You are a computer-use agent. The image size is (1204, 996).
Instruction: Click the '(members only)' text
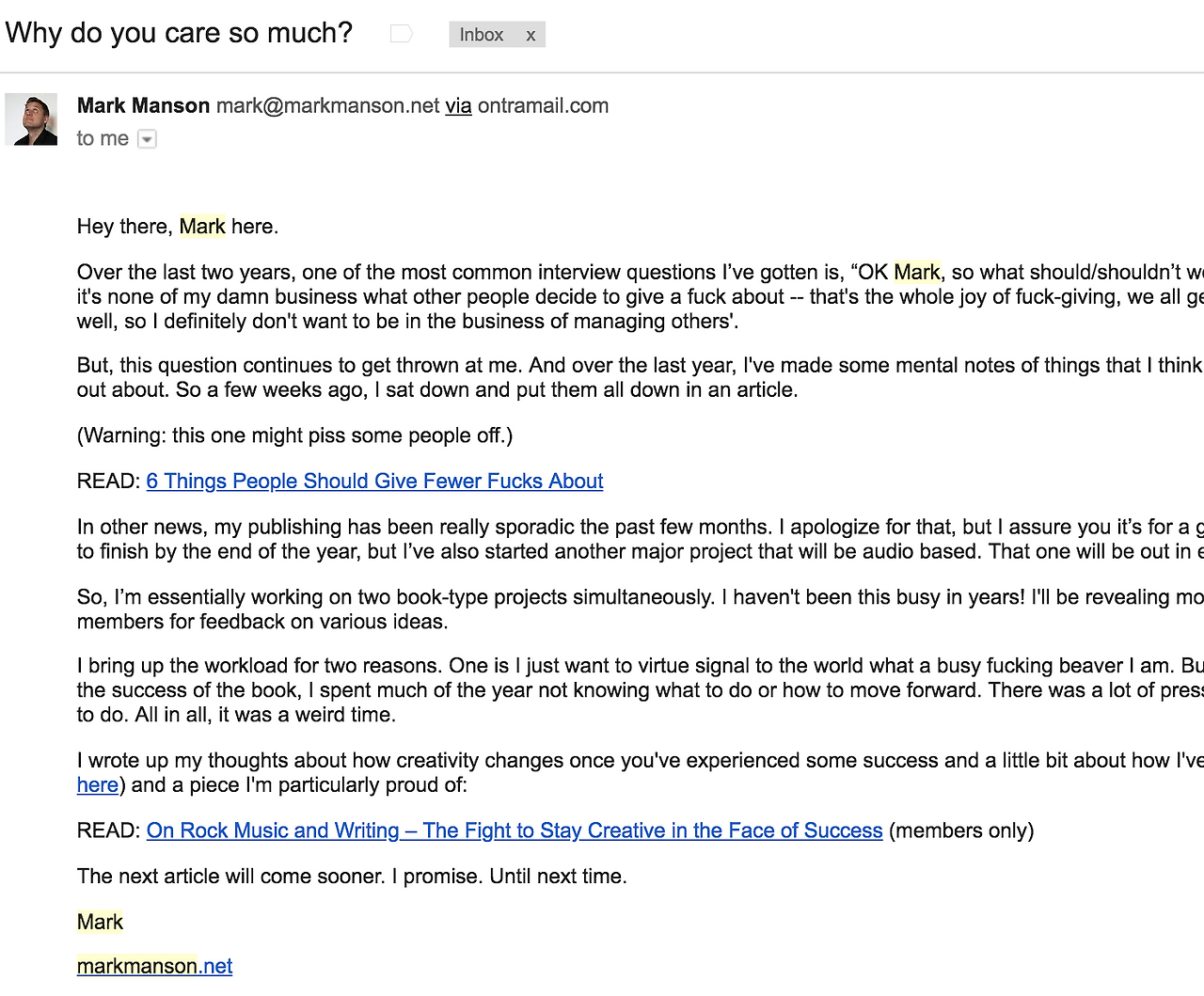(x=961, y=830)
